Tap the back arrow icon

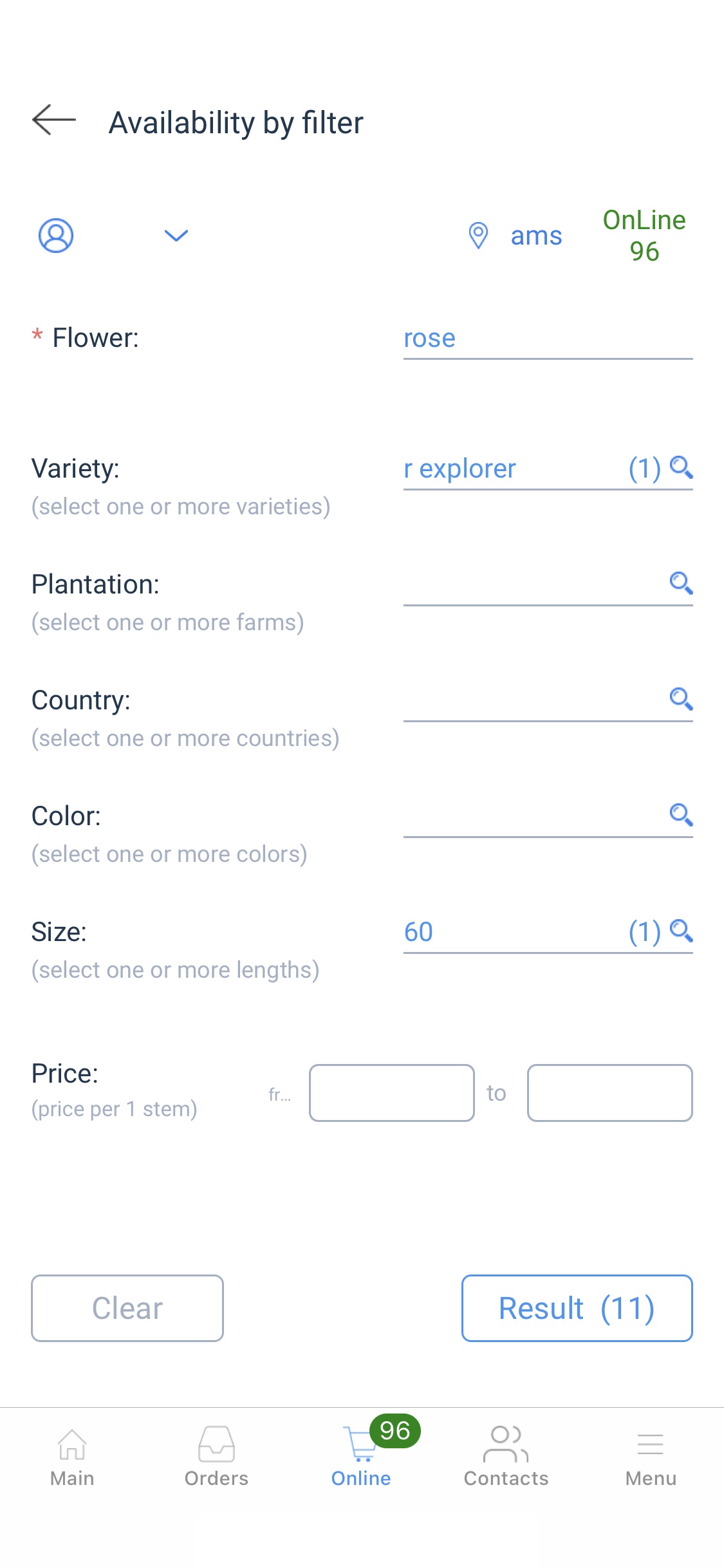point(54,120)
